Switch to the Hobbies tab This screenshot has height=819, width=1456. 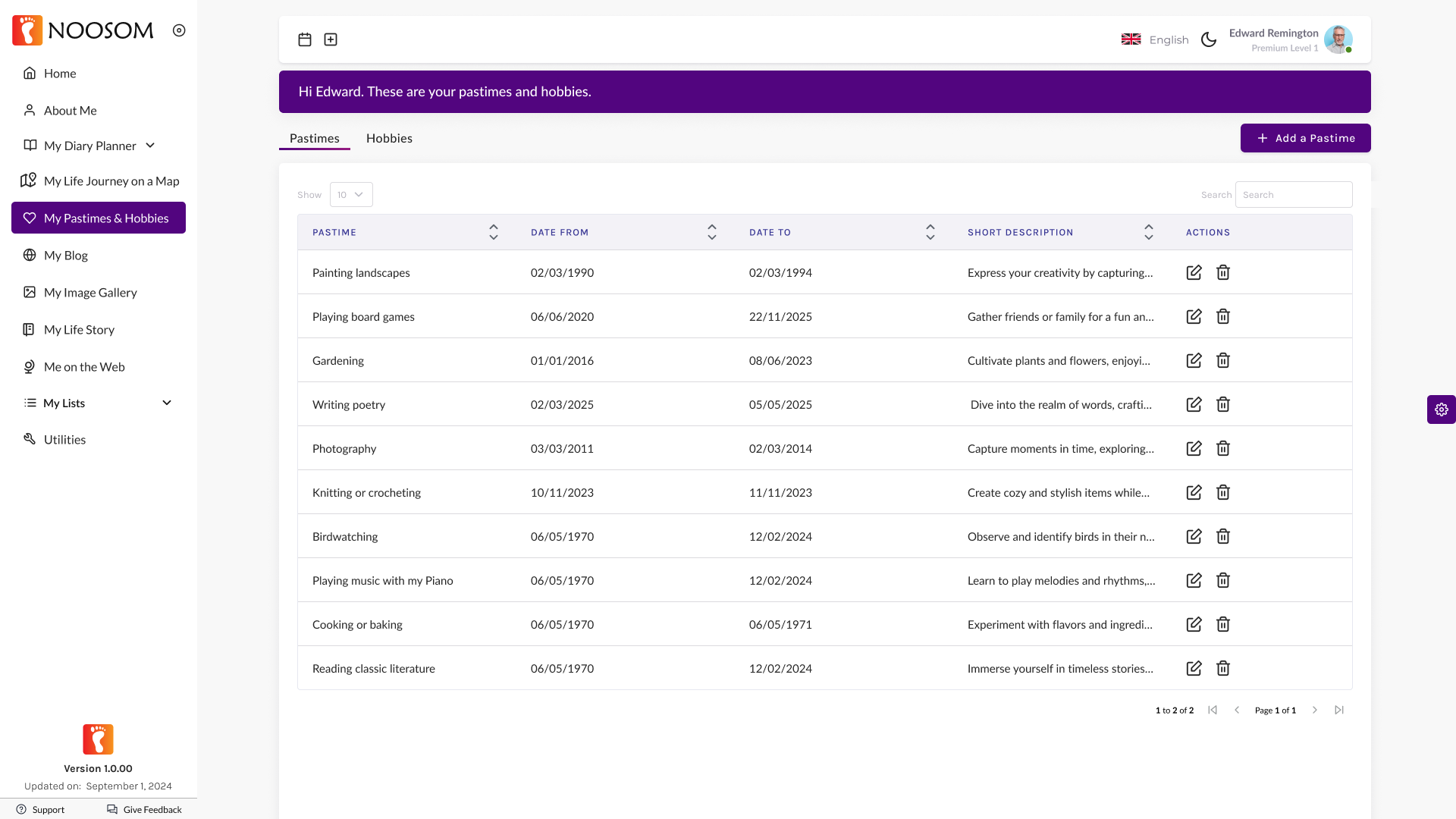pos(389,138)
